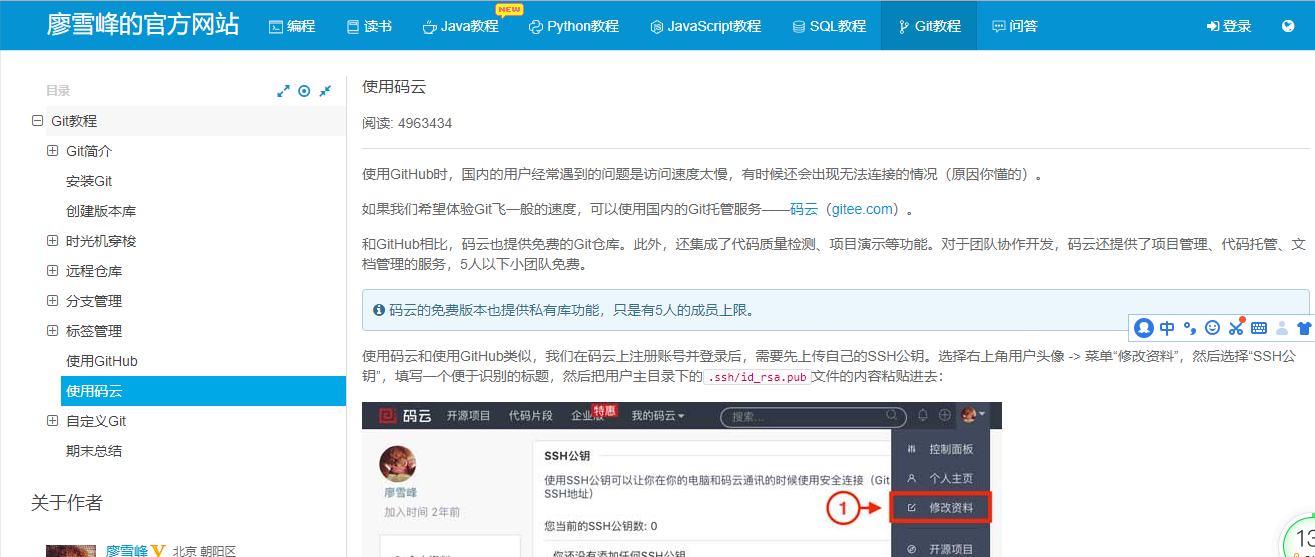This screenshot has width=1315, height=557.
Task: Click the 阅读: 4963434 view count
Action: pyautogui.click(x=407, y=124)
